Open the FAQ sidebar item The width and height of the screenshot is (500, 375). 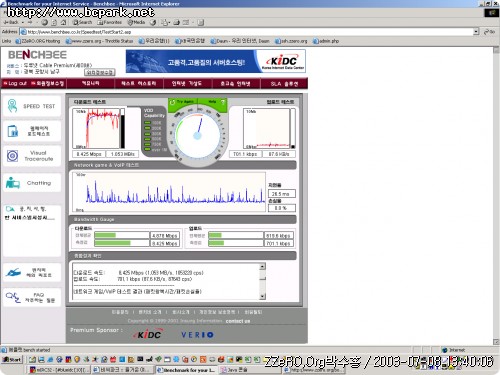click(32, 297)
